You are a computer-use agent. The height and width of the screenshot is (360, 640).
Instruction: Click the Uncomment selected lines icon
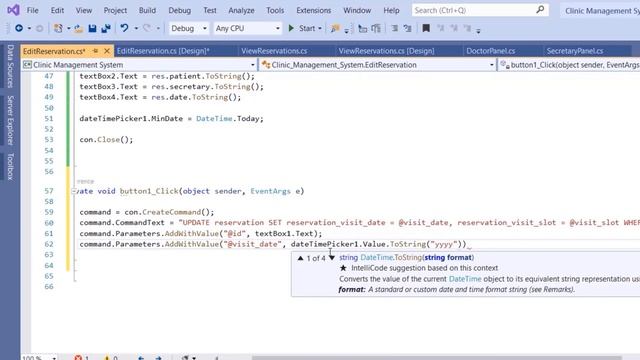point(407,28)
